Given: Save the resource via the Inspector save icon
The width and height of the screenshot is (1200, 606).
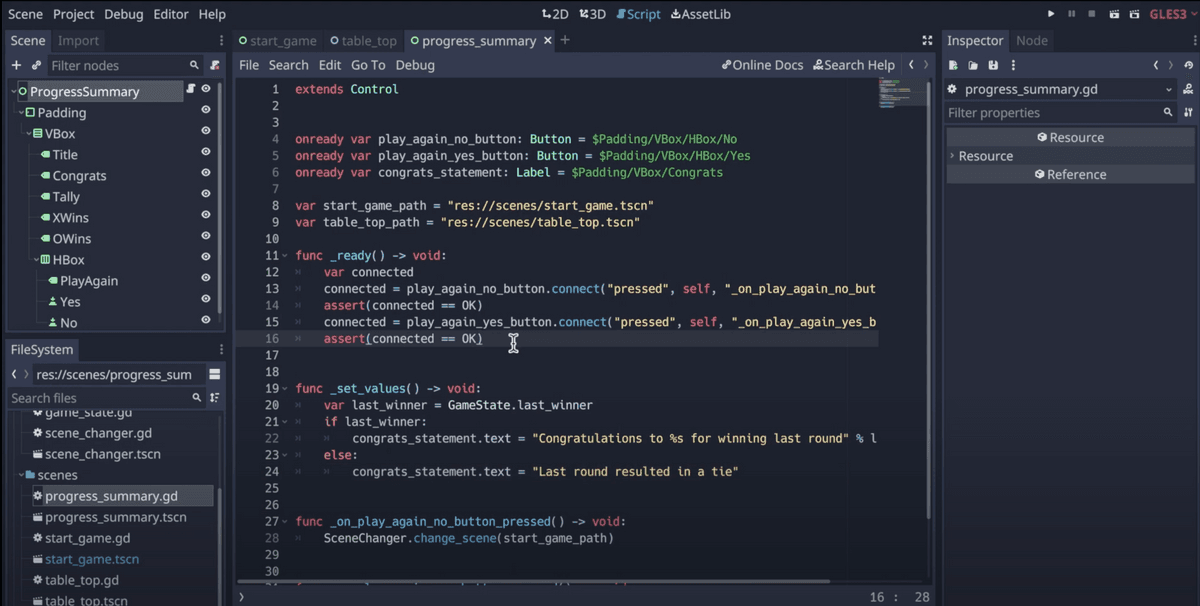Looking at the screenshot, I should (x=992, y=64).
